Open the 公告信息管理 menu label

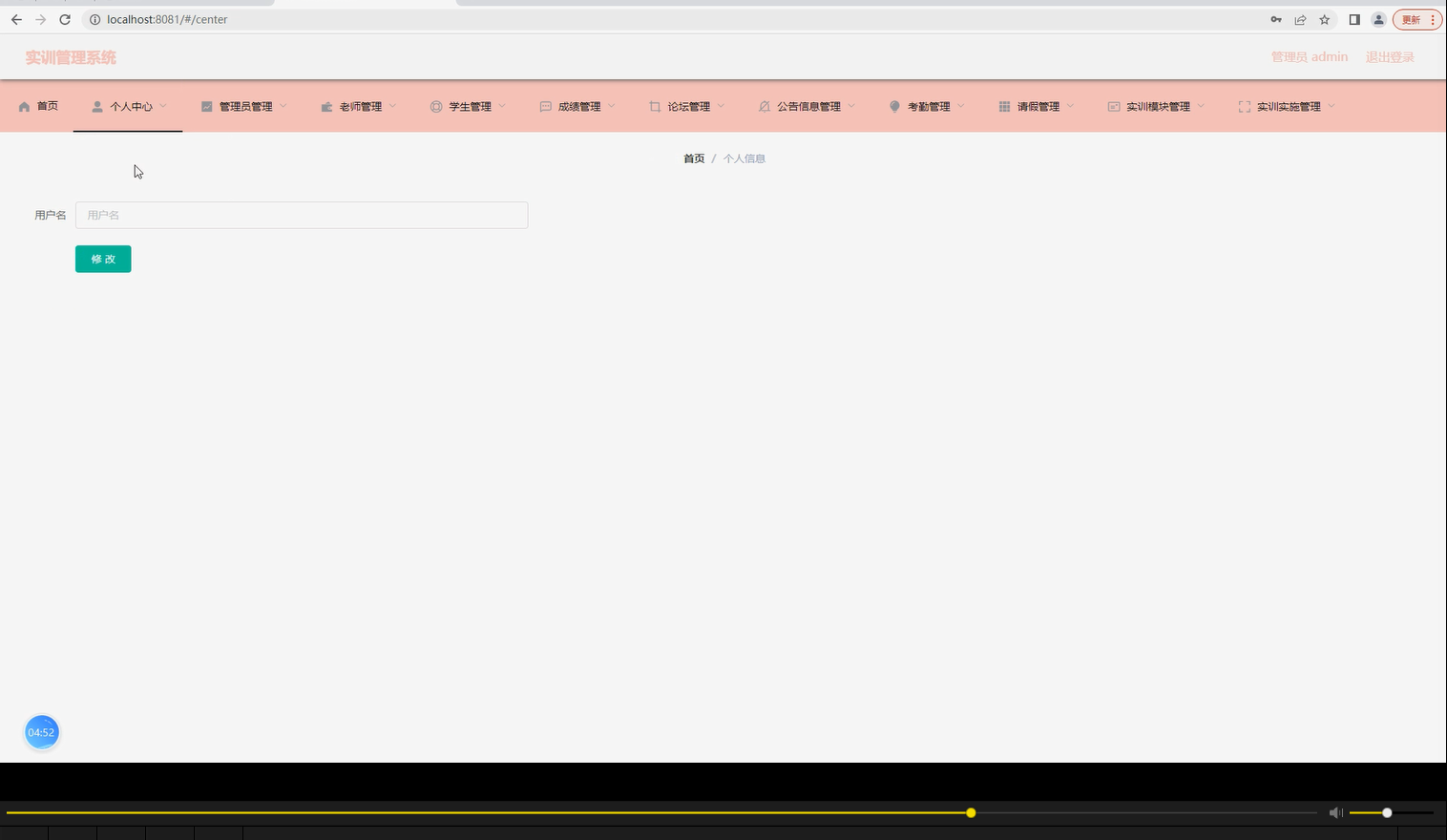coord(808,107)
